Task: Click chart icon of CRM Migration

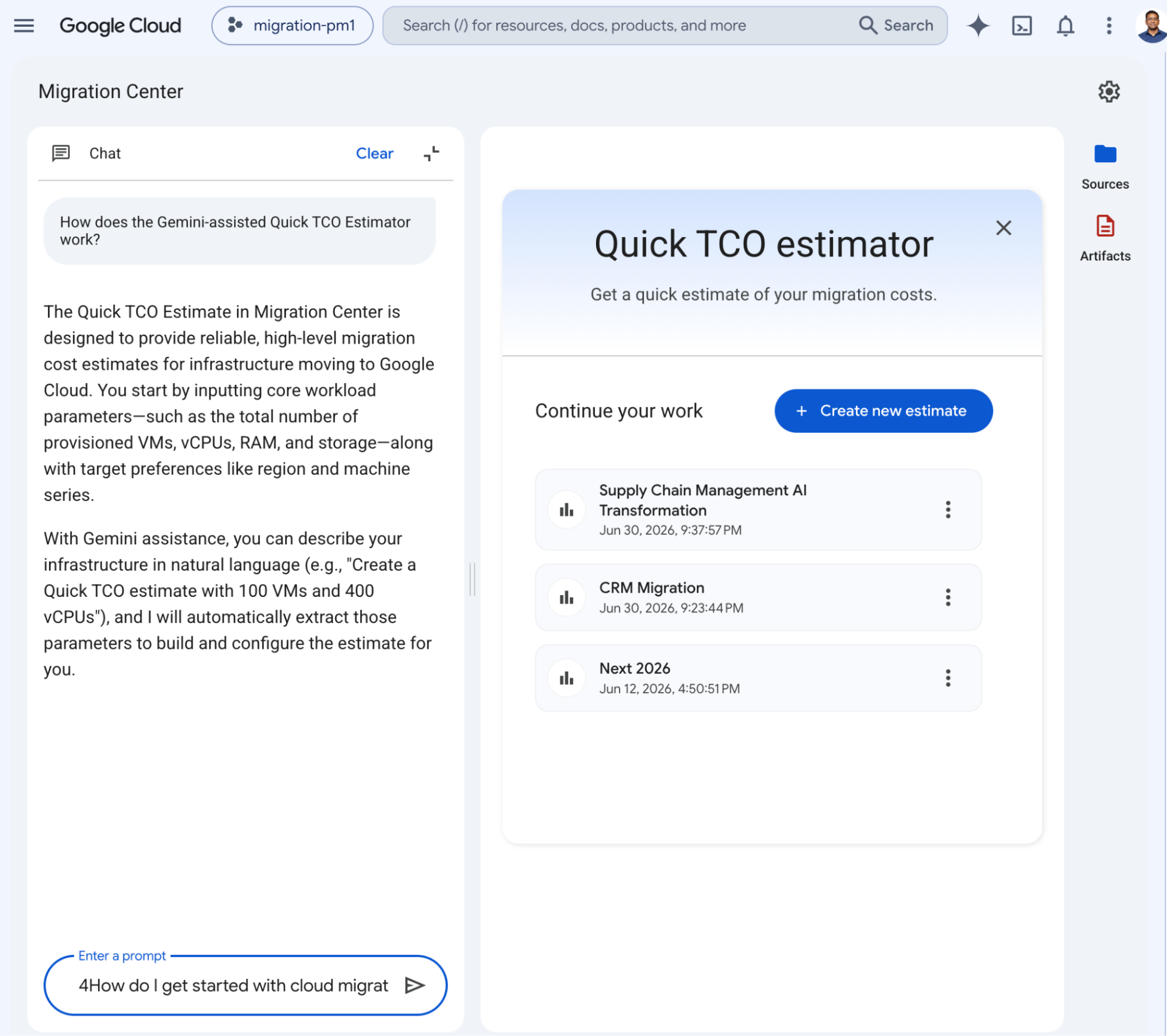Action: (566, 597)
